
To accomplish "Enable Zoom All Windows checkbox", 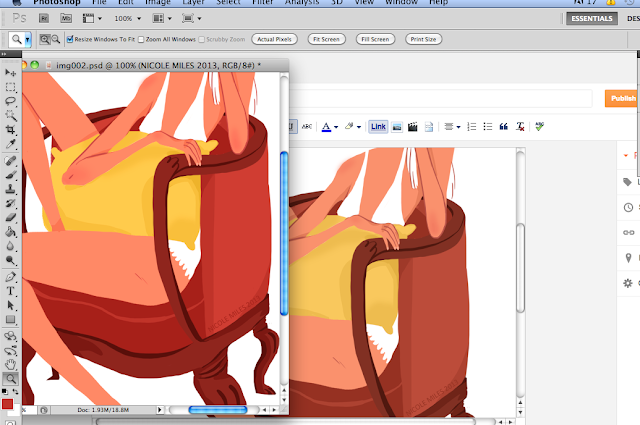I will 141,40.
